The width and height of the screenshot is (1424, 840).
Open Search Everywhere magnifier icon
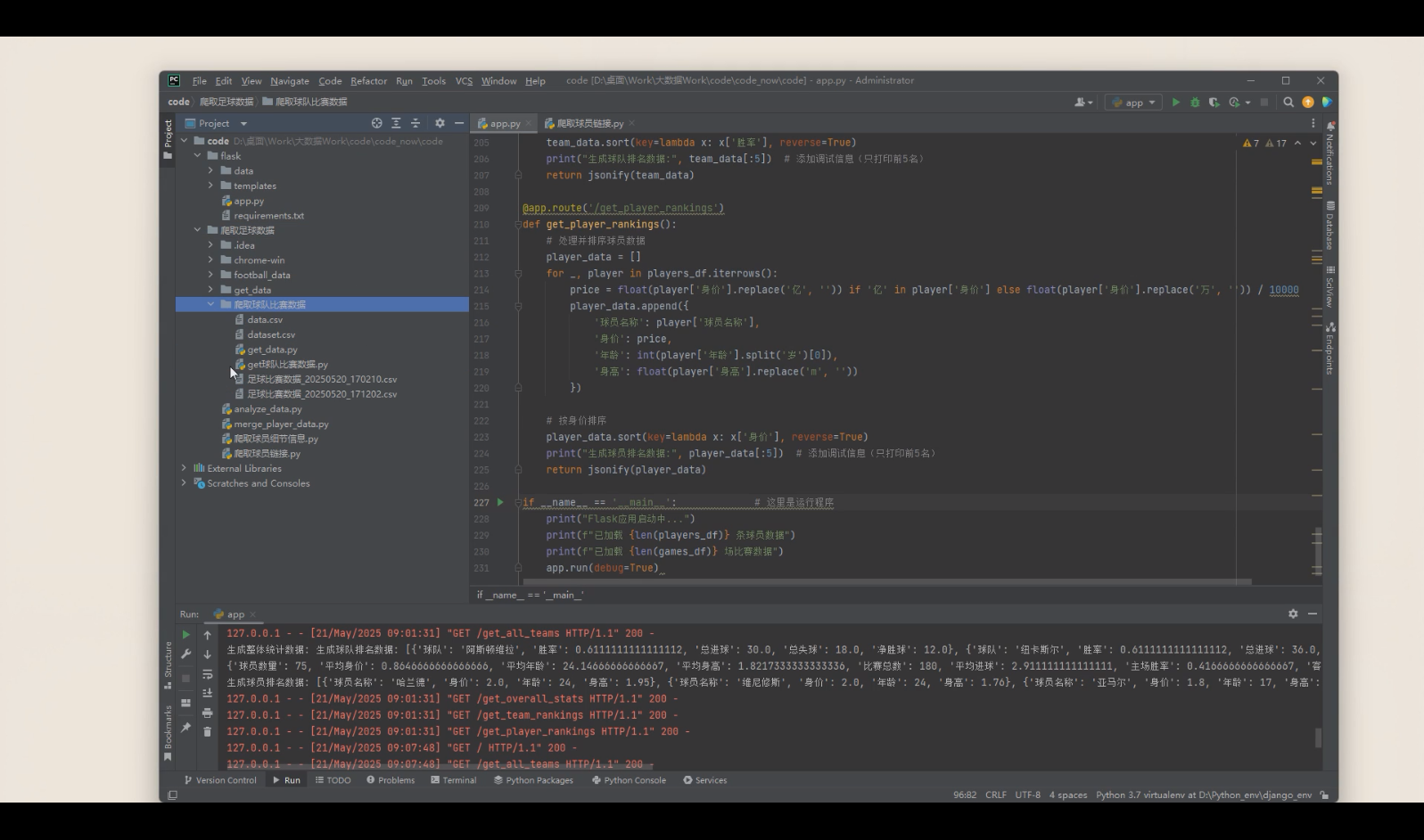pos(1288,103)
